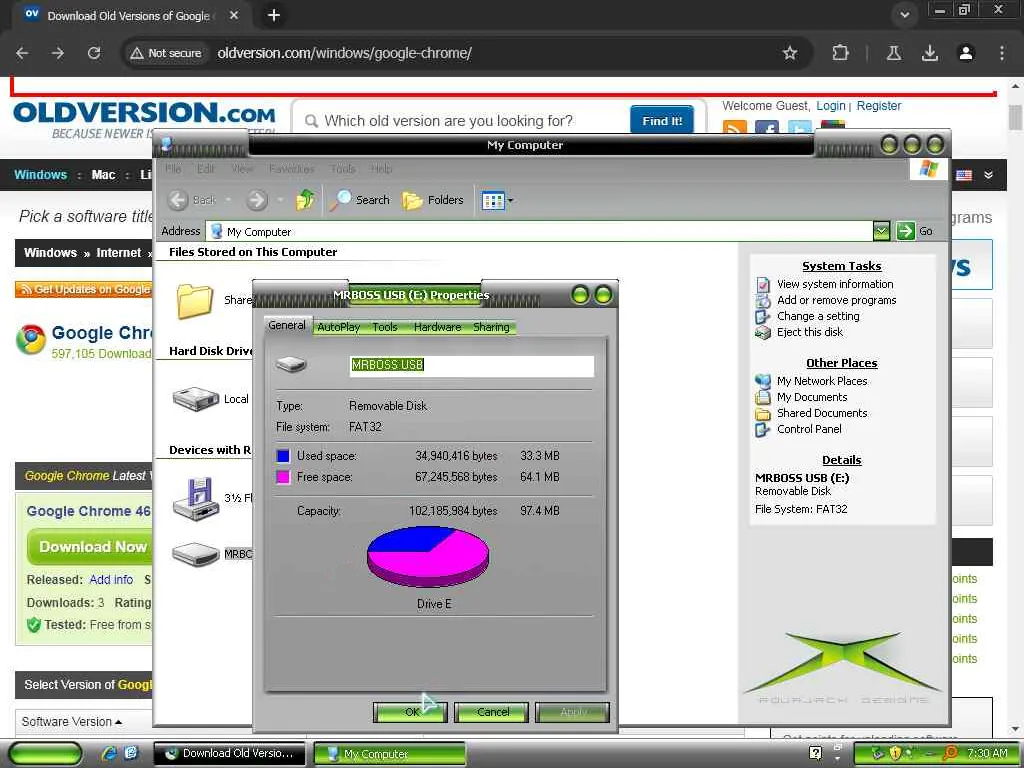Image resolution: width=1024 pixels, height=768 pixels.
Task: Switch to the AutoPlay tab
Action: [338, 327]
